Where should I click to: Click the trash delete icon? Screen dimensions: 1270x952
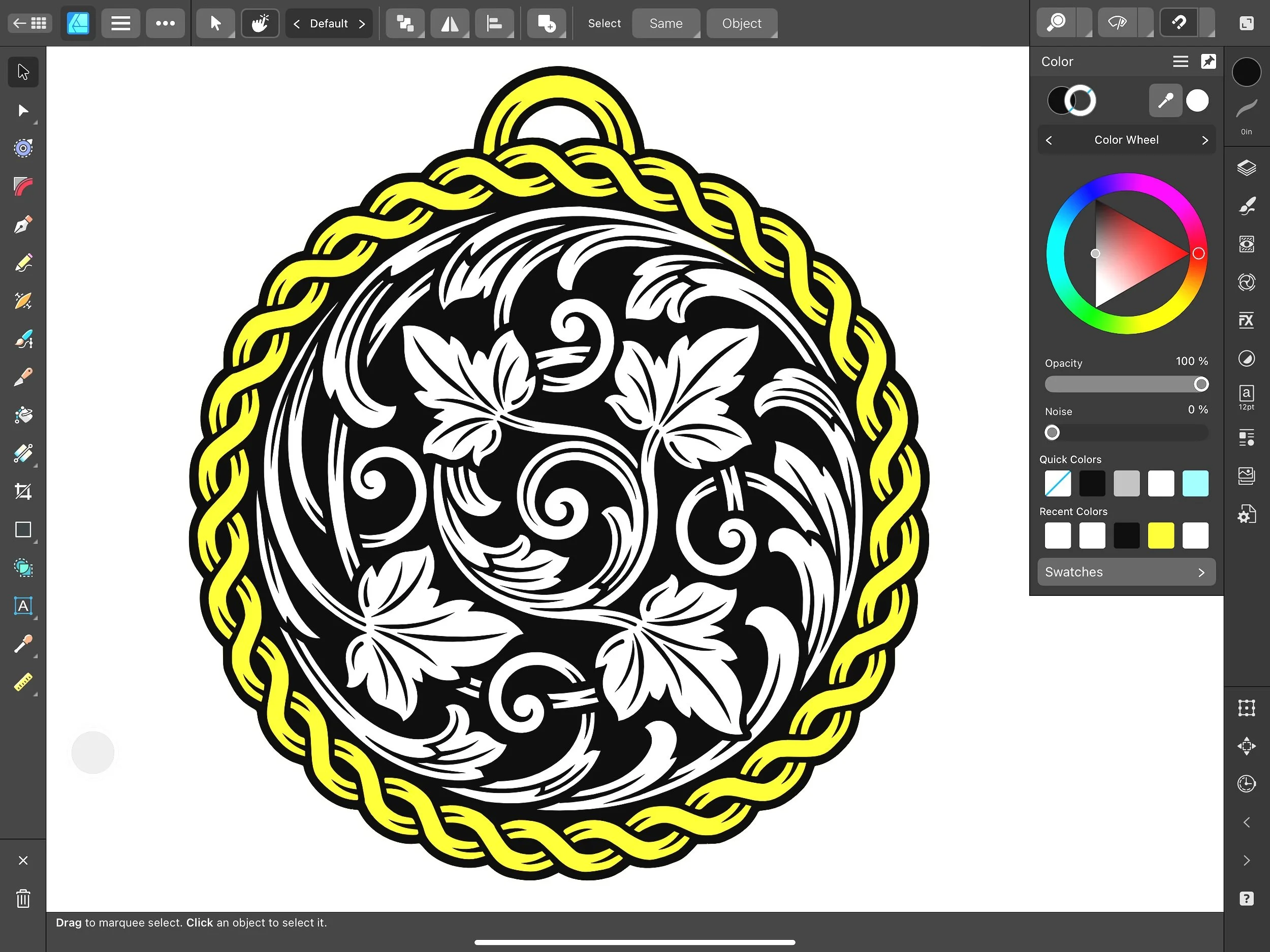click(23, 899)
